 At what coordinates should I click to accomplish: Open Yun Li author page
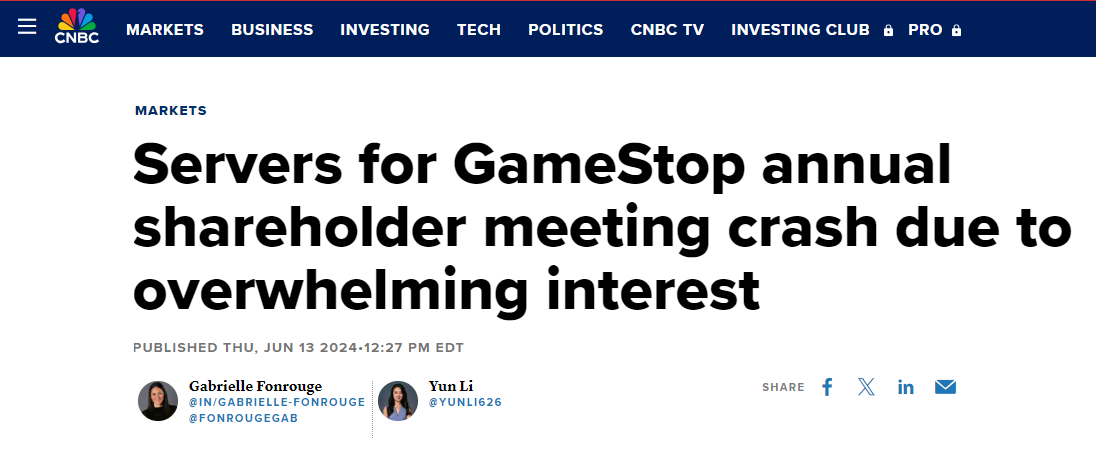pyautogui.click(x=451, y=386)
